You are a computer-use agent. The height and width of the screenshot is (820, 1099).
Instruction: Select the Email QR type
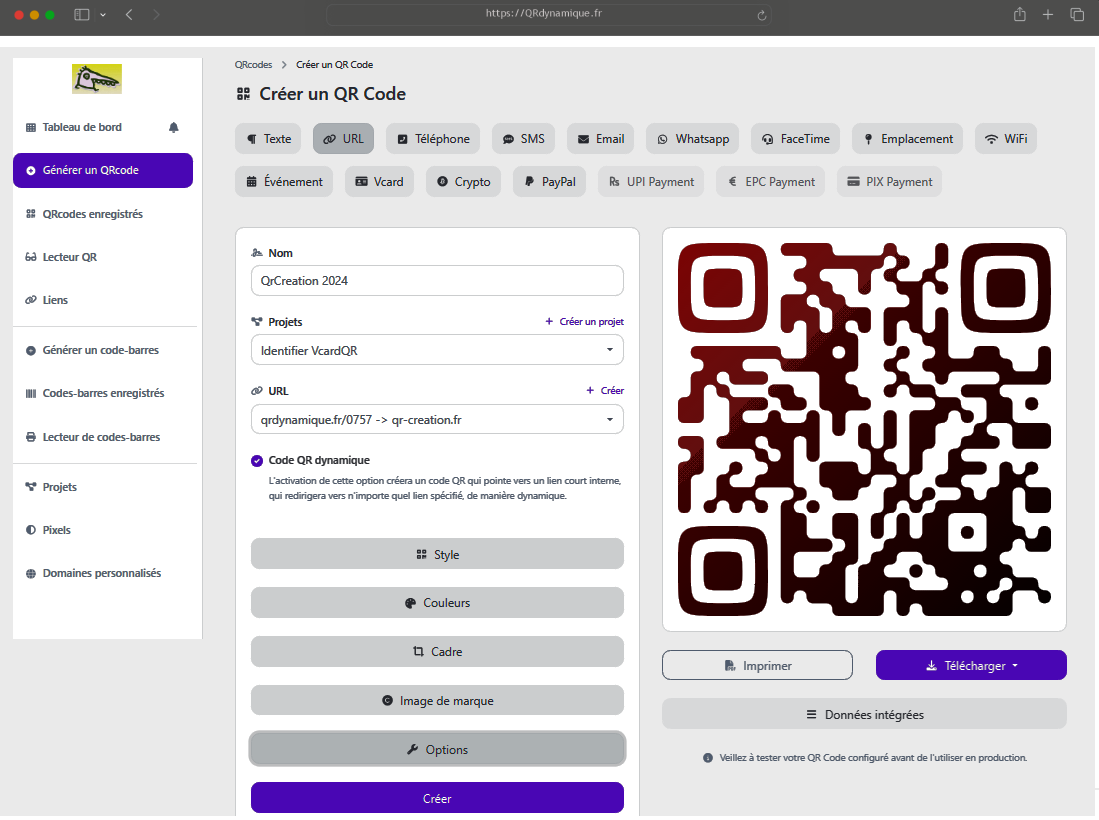point(601,139)
